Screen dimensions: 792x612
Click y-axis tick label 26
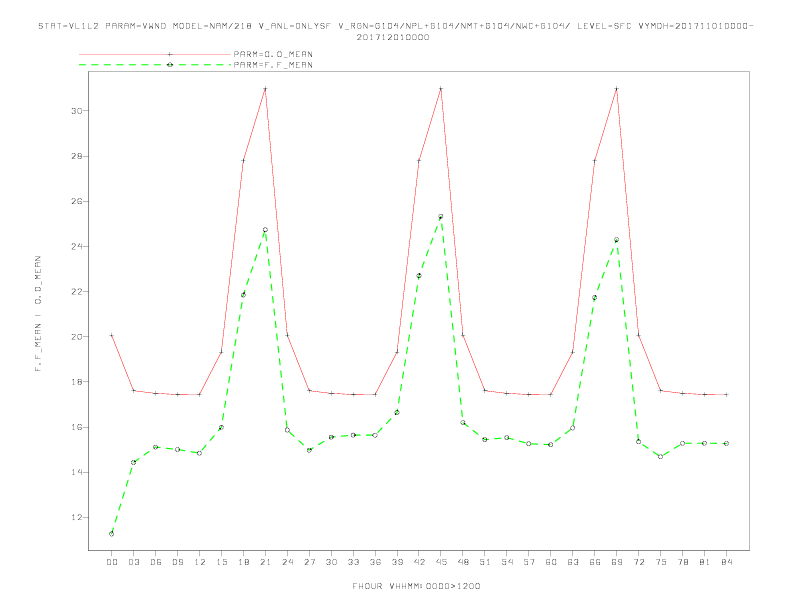click(x=77, y=201)
